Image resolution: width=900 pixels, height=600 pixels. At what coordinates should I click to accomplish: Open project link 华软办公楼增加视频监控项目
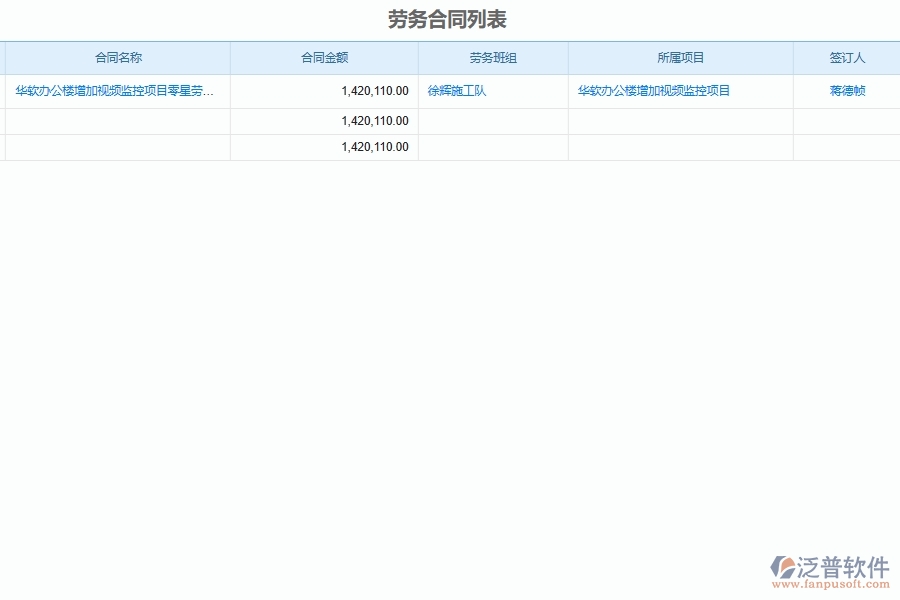tap(652, 91)
